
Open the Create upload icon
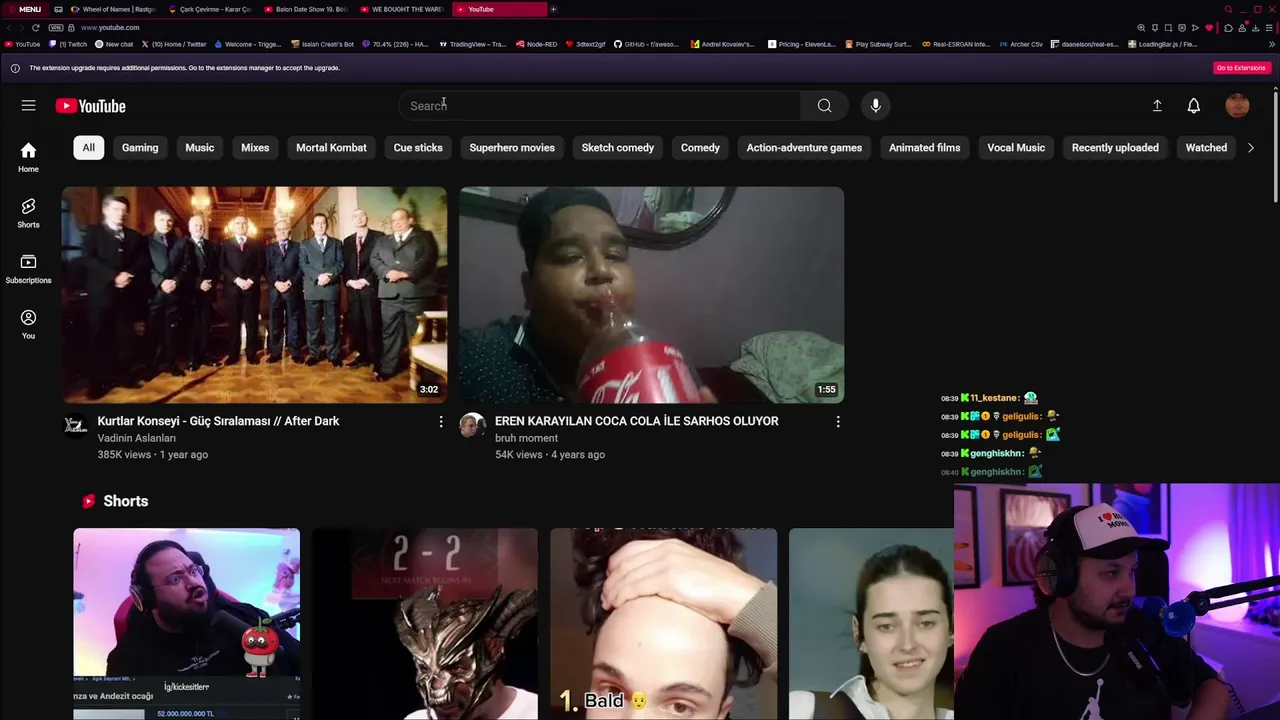pos(1157,105)
